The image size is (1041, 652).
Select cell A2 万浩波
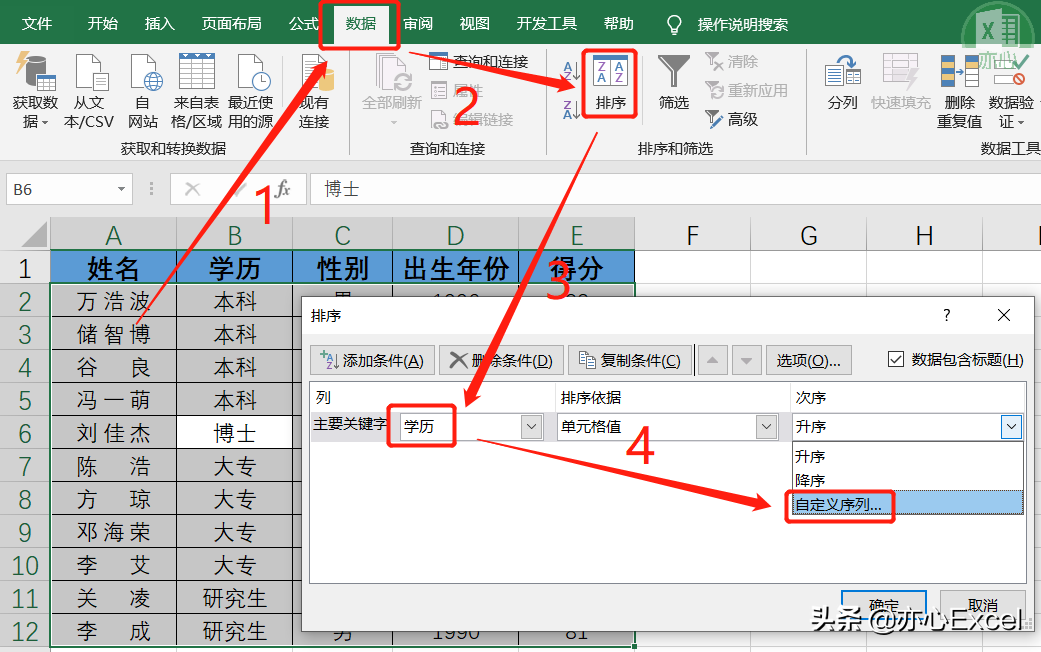[114, 301]
